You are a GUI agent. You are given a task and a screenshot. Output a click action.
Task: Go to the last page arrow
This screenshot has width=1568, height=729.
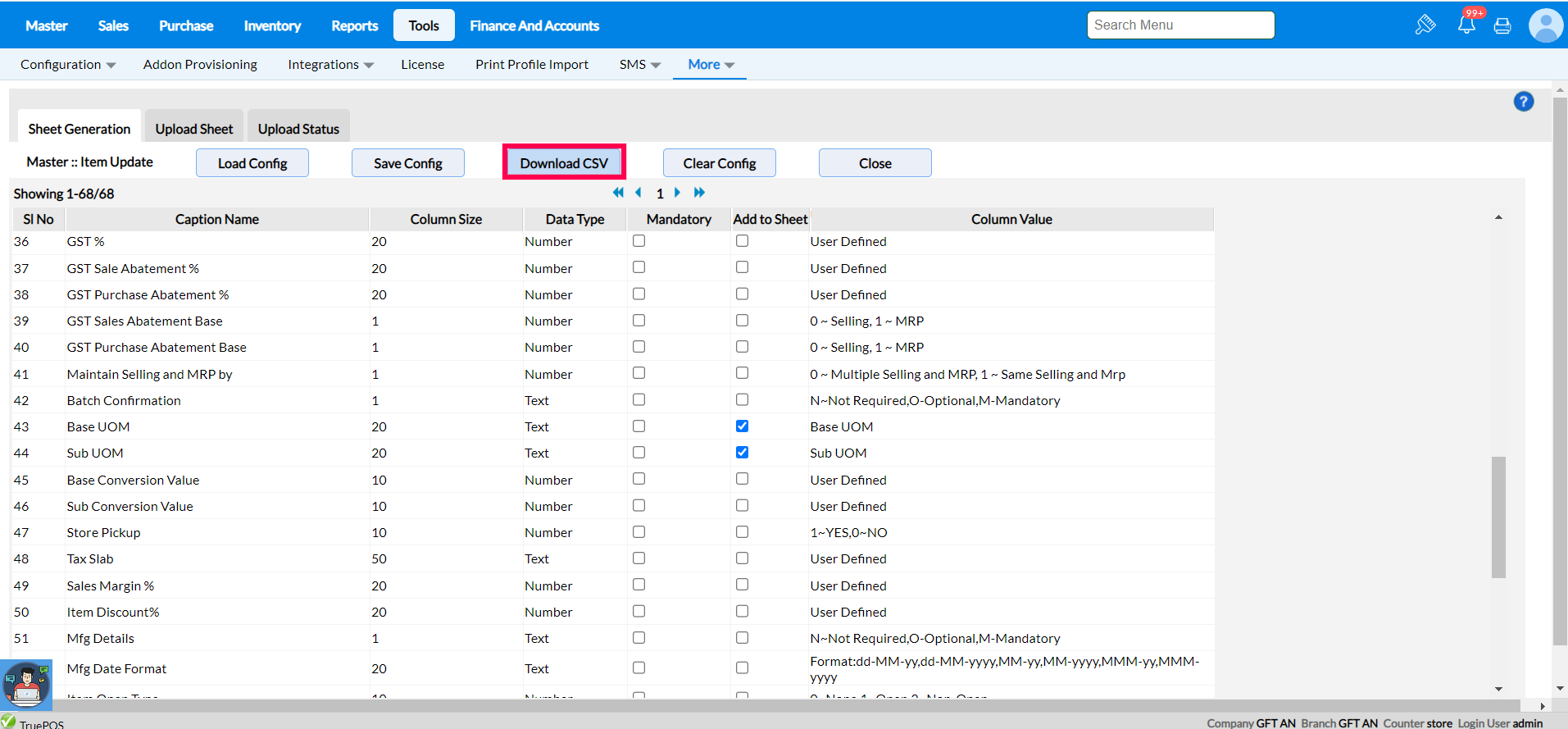(x=699, y=193)
